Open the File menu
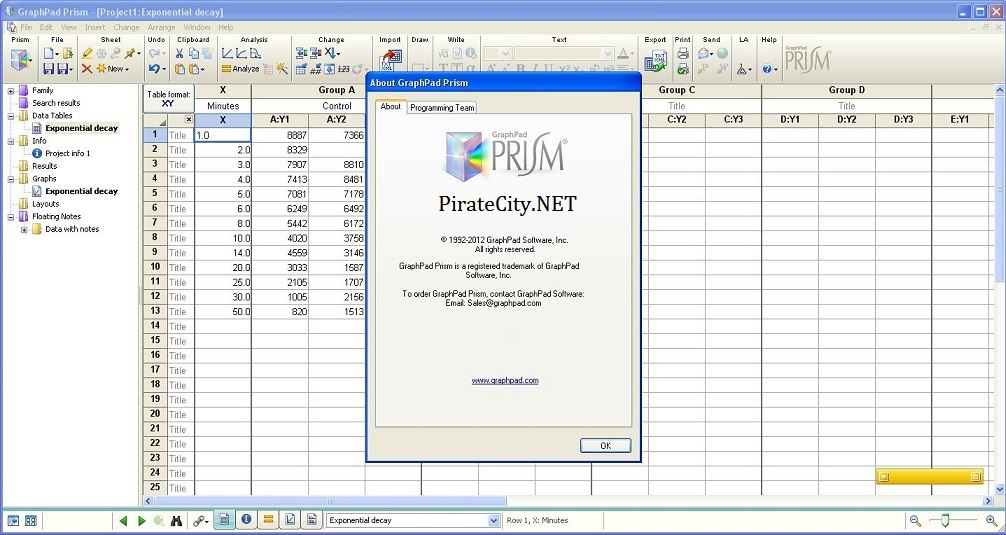Image resolution: width=1006 pixels, height=535 pixels. coord(26,28)
